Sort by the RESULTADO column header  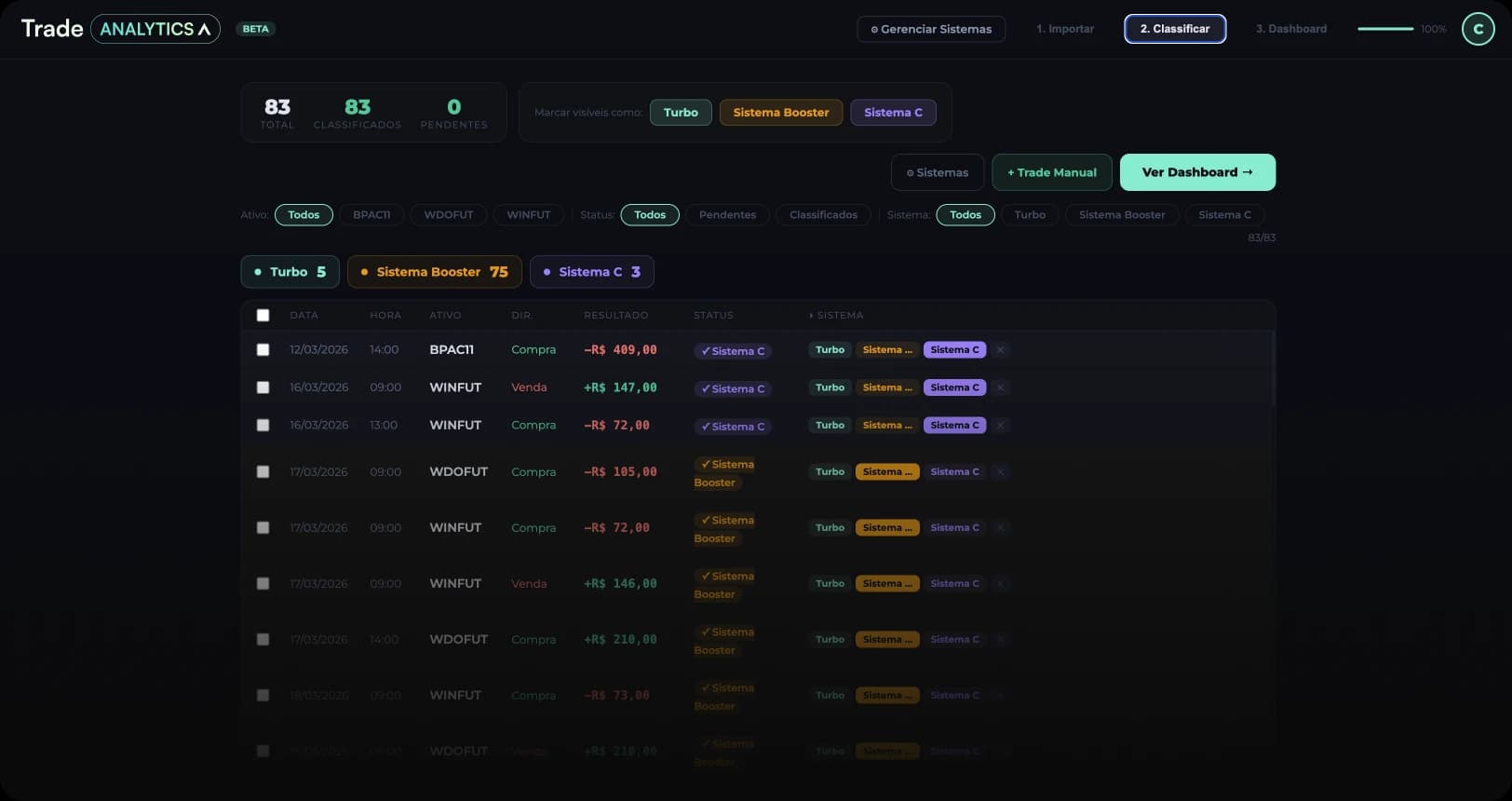click(x=615, y=316)
